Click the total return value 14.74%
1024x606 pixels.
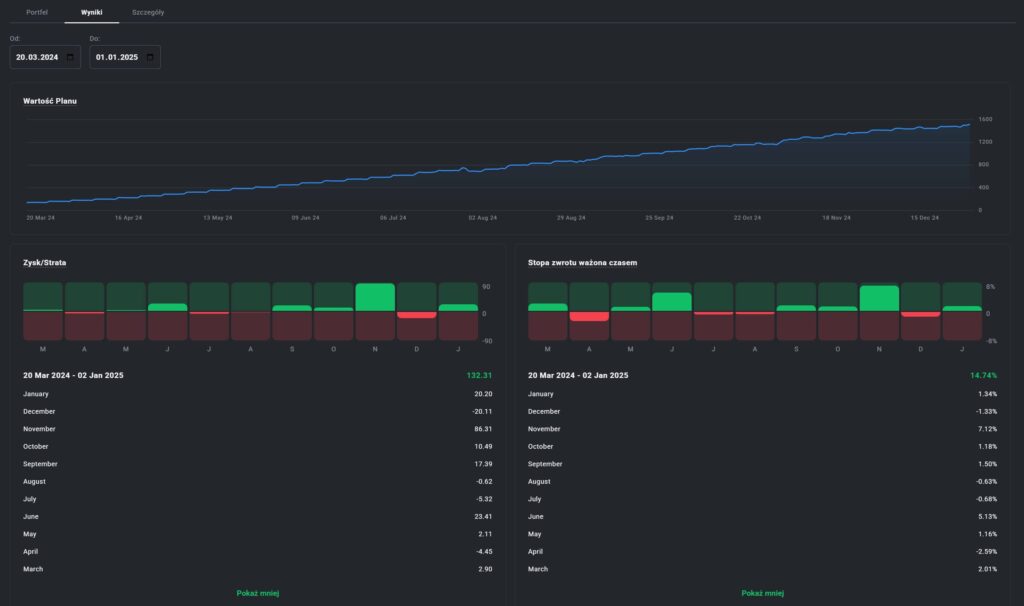(983, 375)
